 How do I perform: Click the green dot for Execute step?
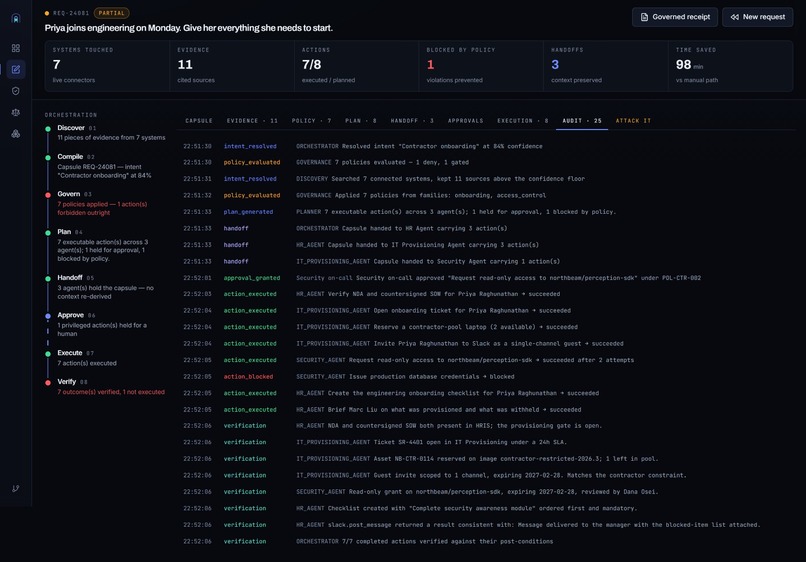[48, 354]
